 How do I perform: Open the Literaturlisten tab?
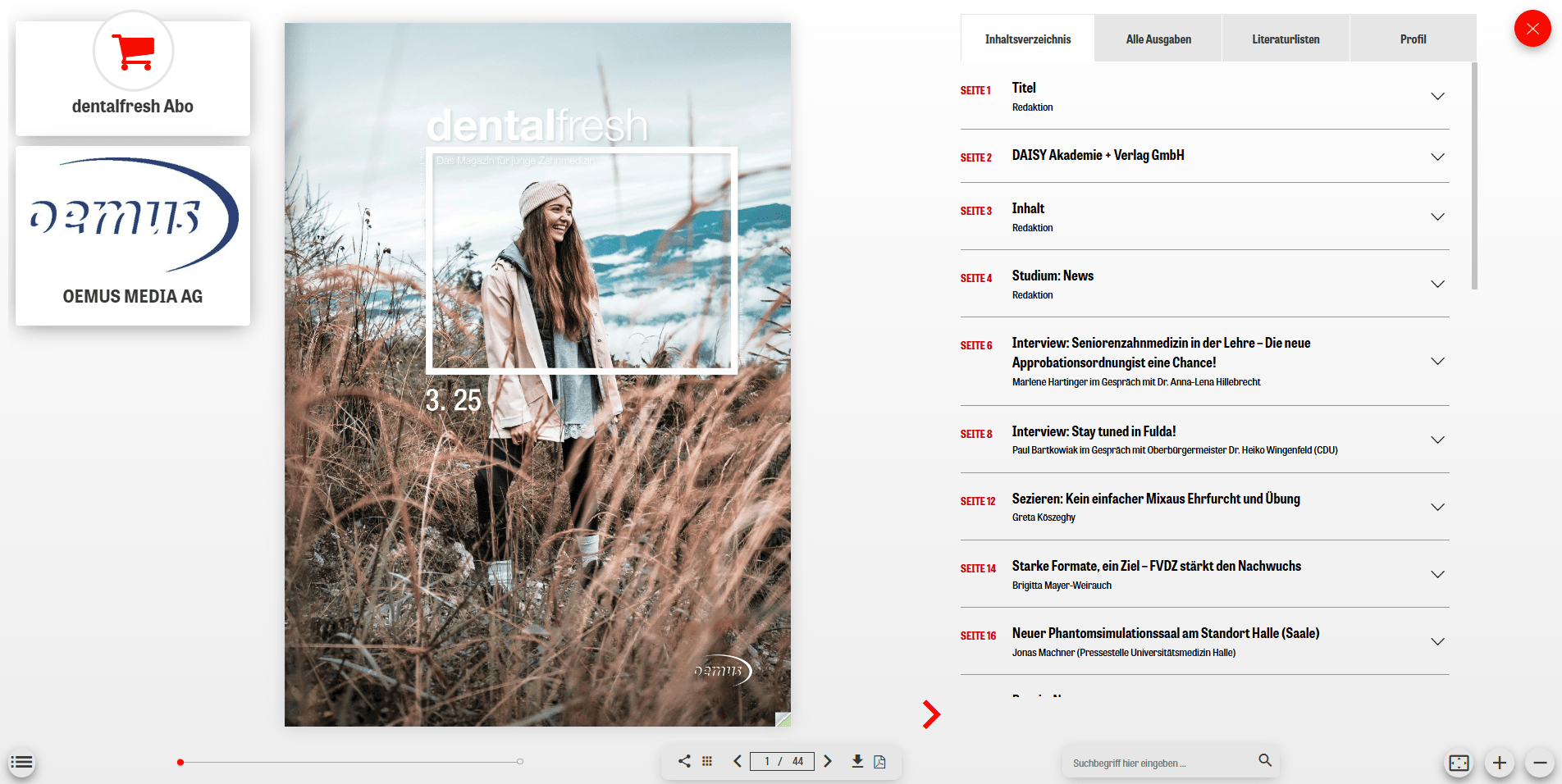point(1286,39)
